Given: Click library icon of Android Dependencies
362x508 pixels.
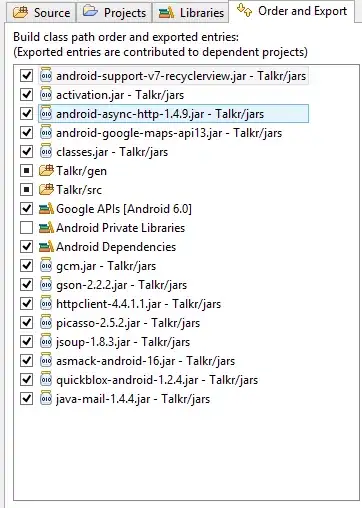Looking at the screenshot, I should [46, 247].
